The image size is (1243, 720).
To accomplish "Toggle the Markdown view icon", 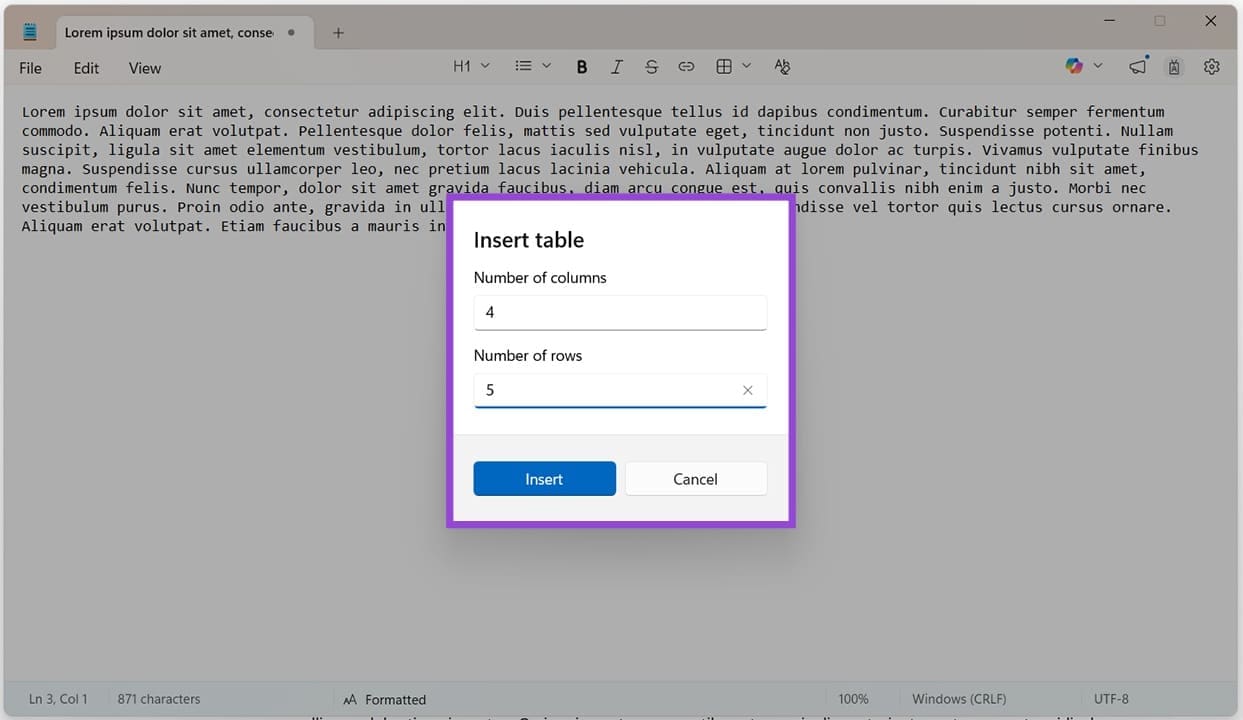I will coord(1173,66).
